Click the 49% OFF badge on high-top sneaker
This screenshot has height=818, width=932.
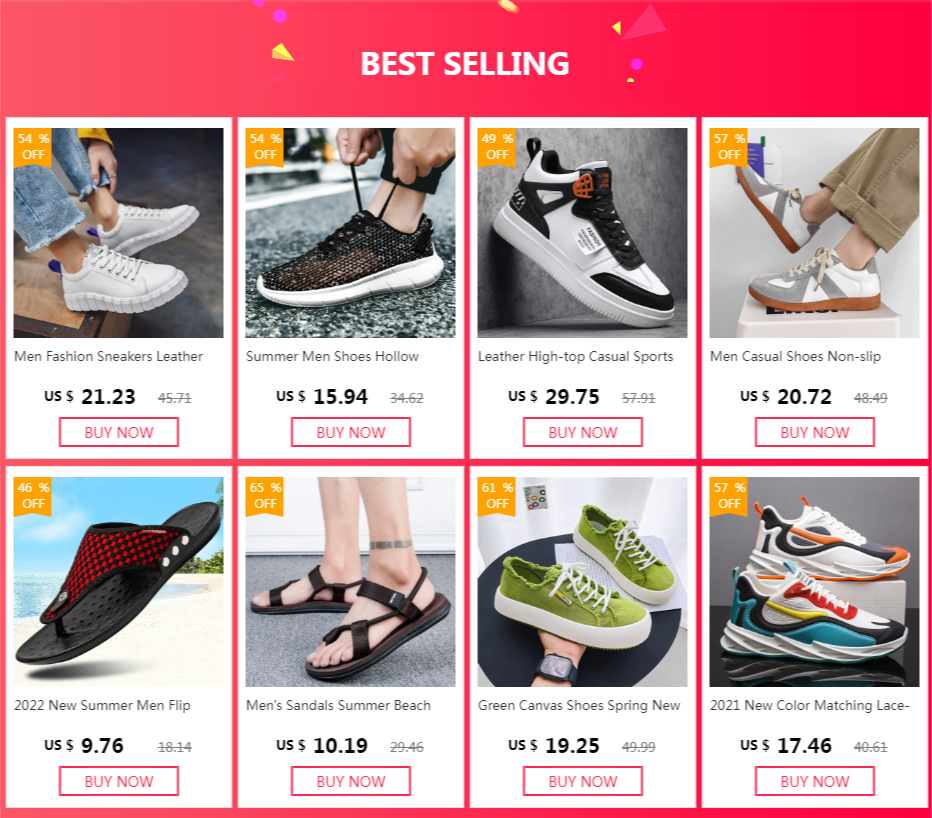pos(497,147)
